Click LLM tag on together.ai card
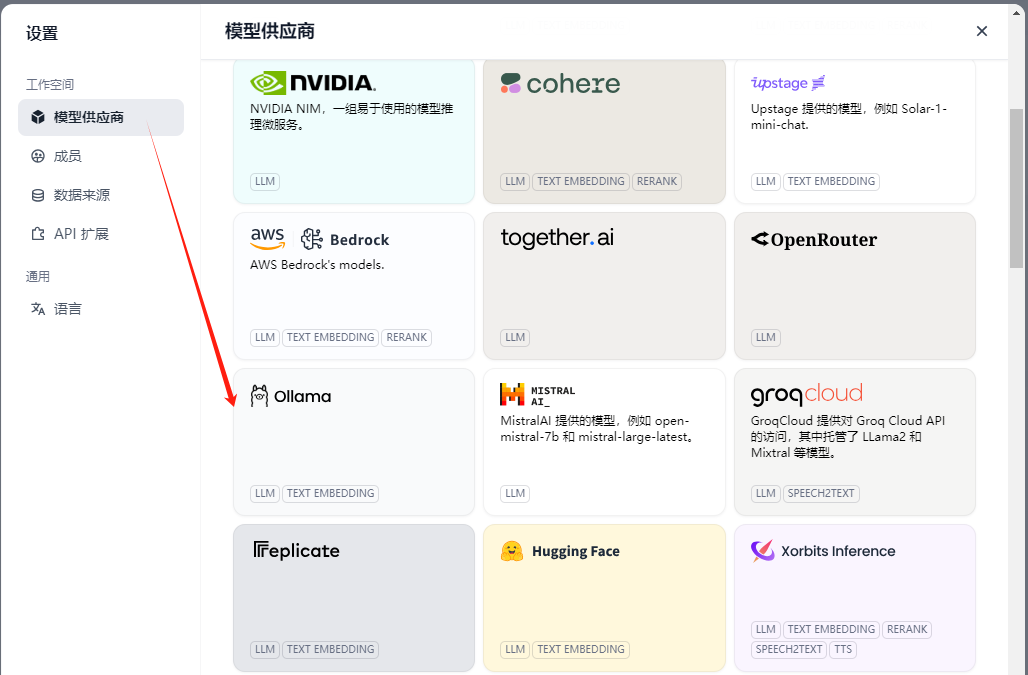Screen dimensions: 1028x675 click(515, 338)
